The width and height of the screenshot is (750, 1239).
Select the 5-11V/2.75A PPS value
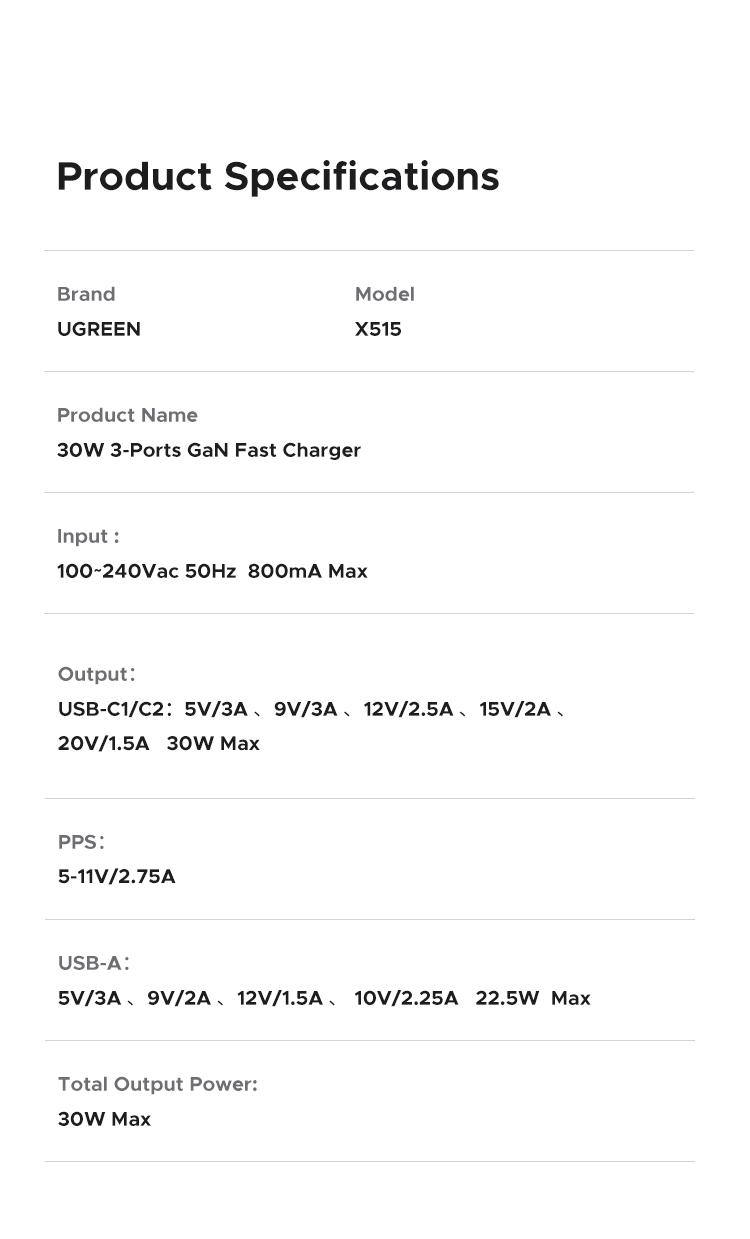point(117,876)
